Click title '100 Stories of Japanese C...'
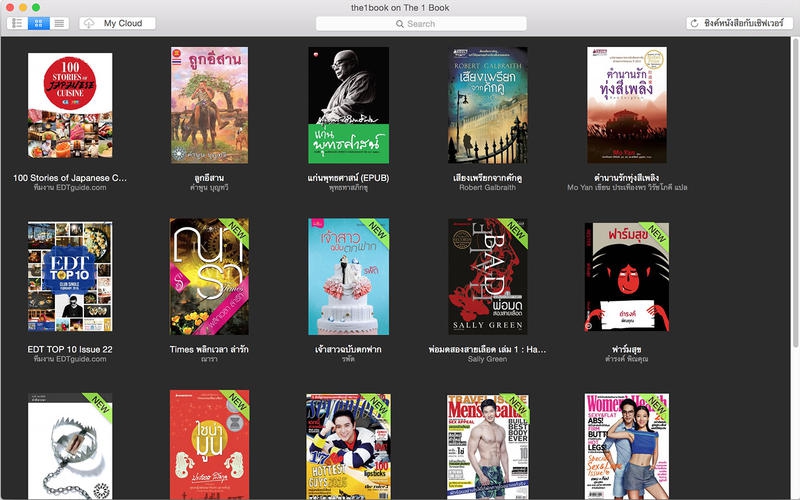Screen dimensions: 800x500 [70, 178]
